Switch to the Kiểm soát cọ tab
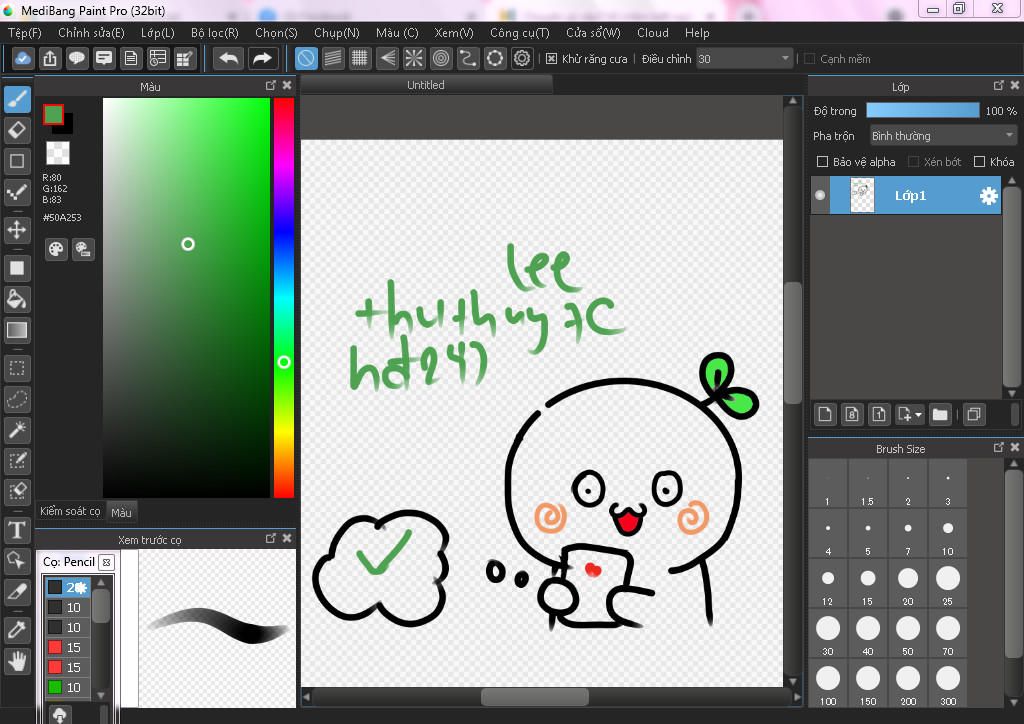 pos(71,511)
